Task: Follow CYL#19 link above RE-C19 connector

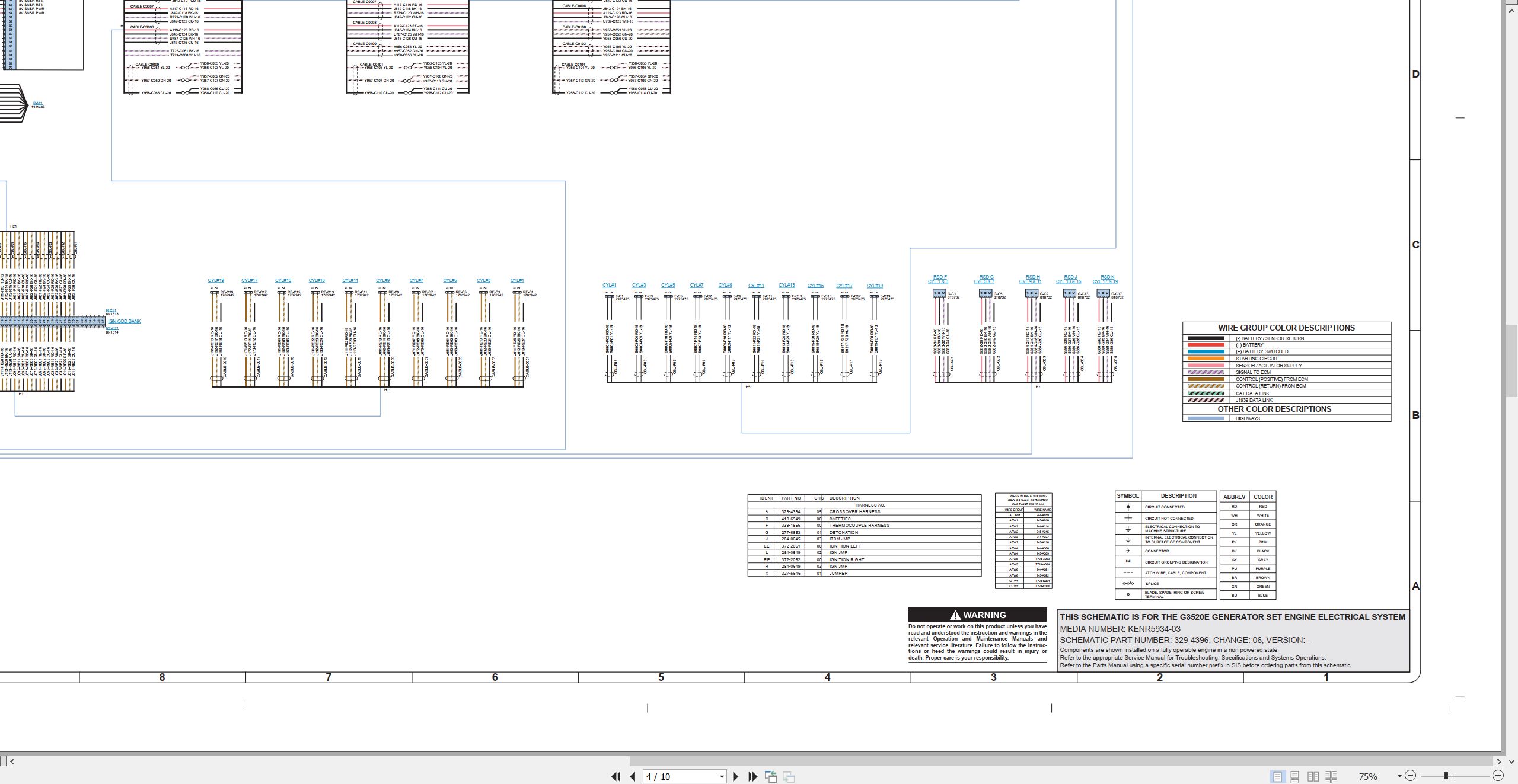Action: [216, 281]
